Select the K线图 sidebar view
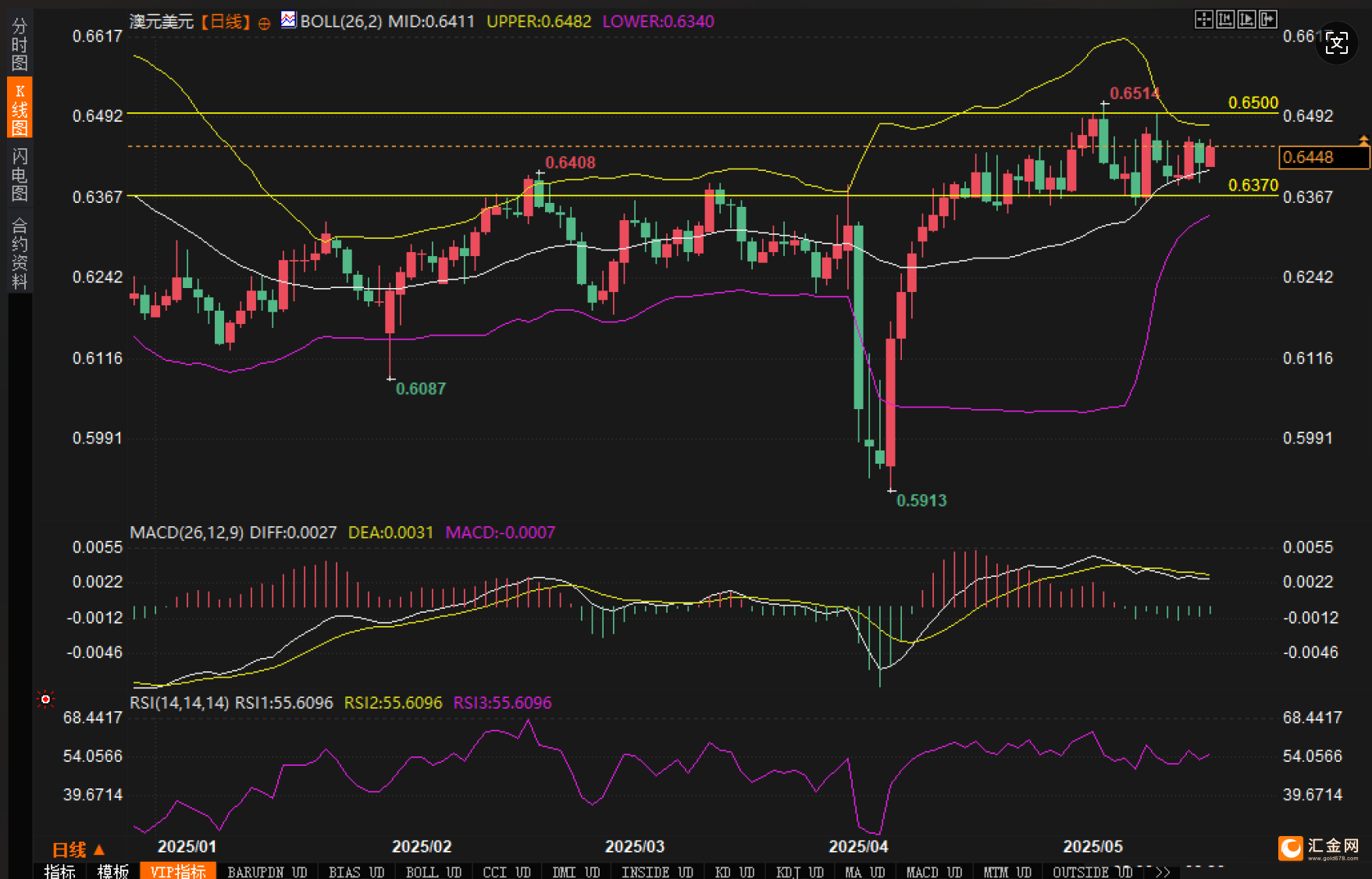Viewport: 1372px width, 879px height. 20,108
